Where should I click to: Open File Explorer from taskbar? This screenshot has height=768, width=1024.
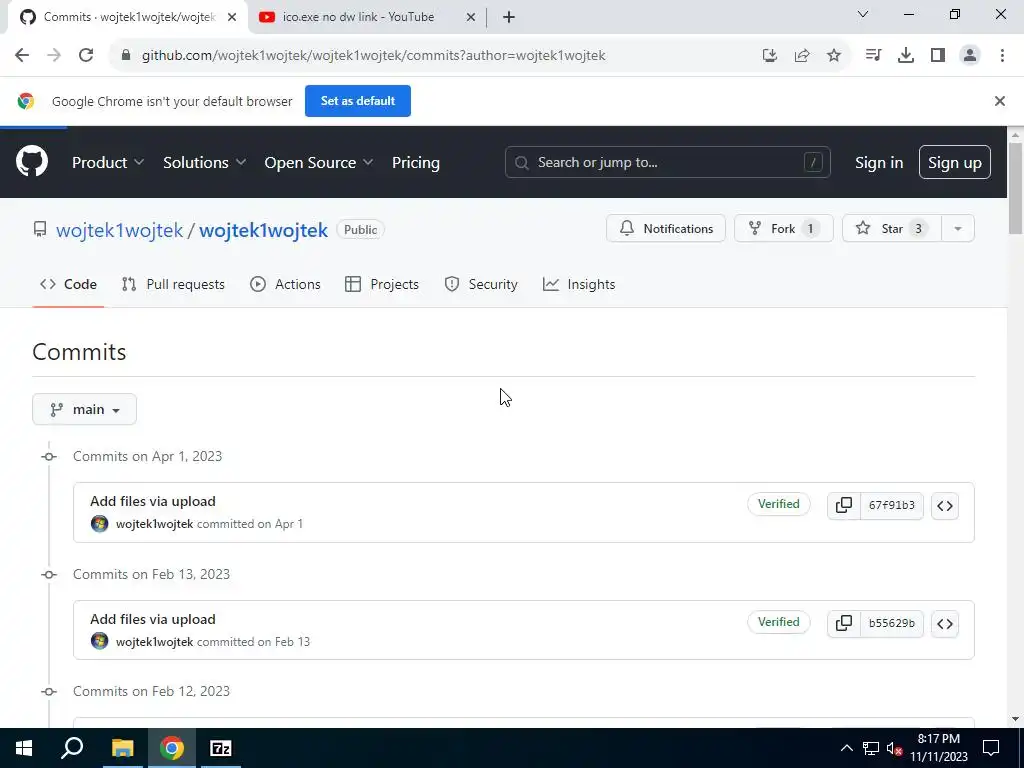click(x=122, y=748)
